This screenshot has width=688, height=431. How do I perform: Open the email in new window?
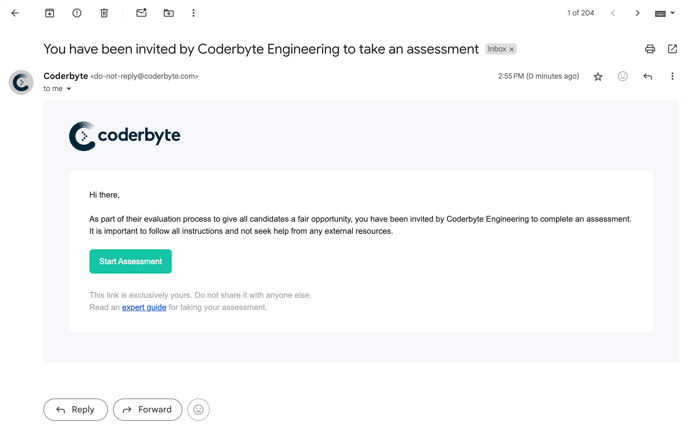[672, 49]
